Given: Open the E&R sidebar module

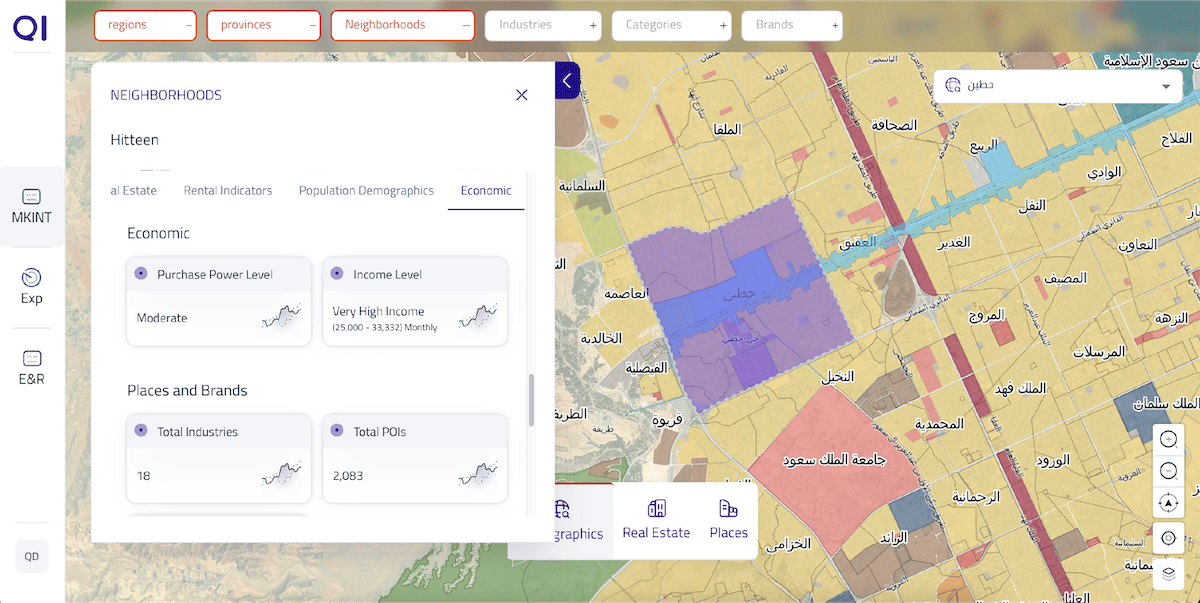Looking at the screenshot, I should pos(31,366).
